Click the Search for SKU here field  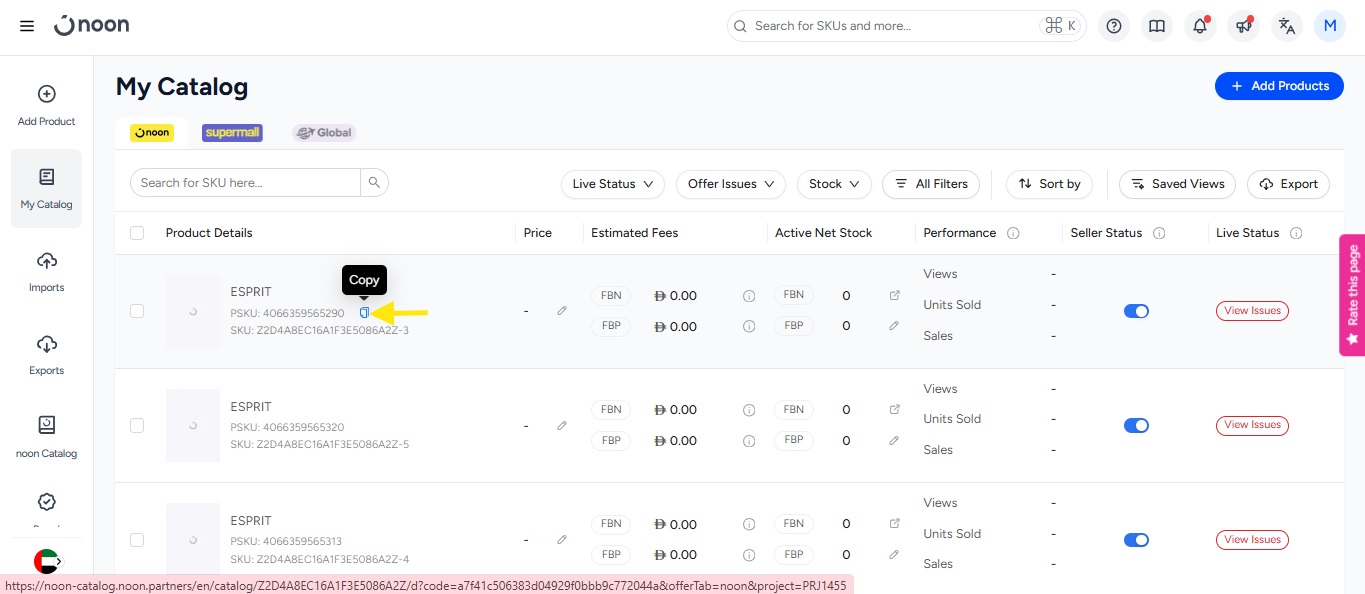(x=245, y=183)
